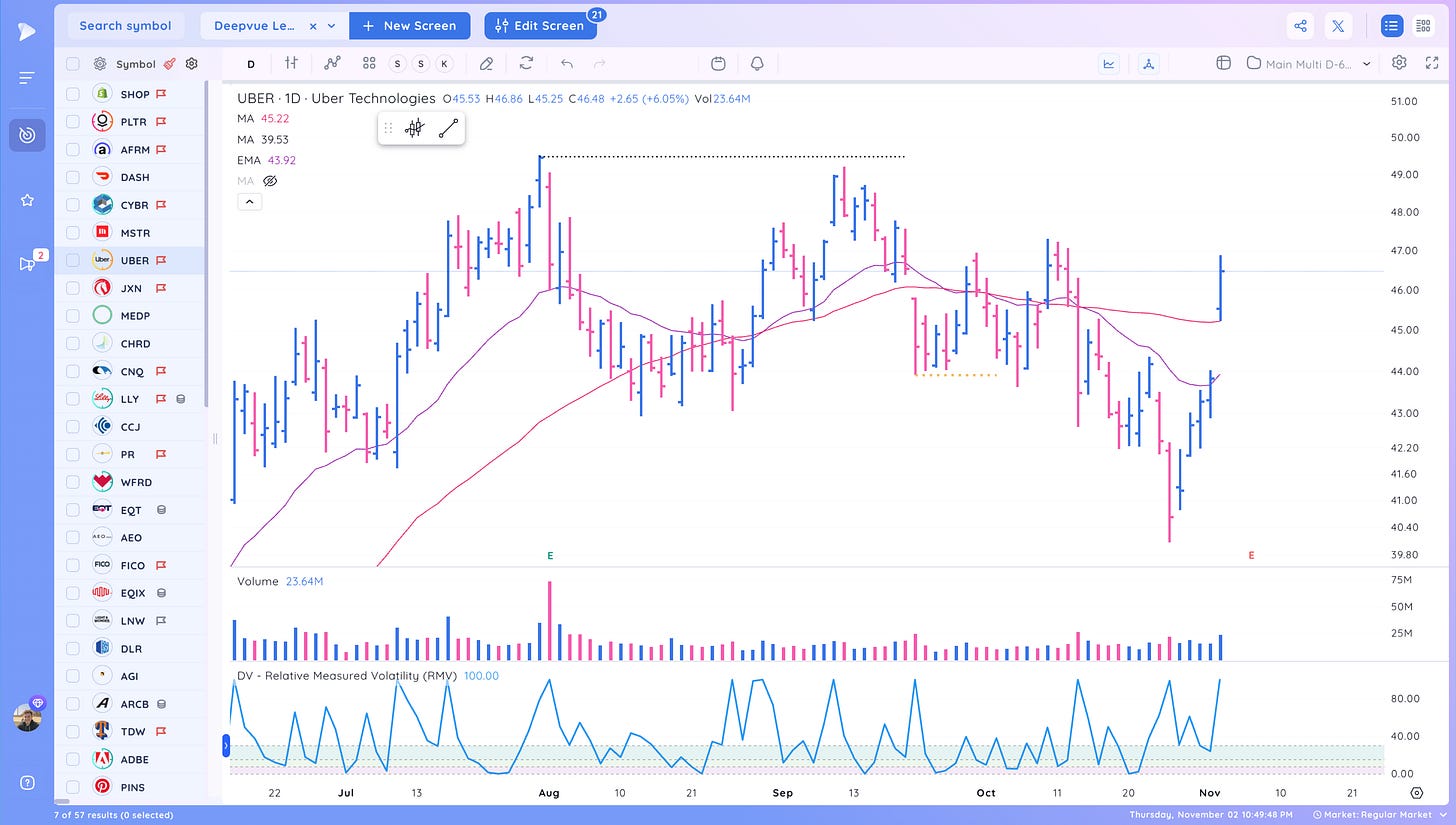Click the Edit Screen button
The image size is (1456, 825).
click(541, 26)
